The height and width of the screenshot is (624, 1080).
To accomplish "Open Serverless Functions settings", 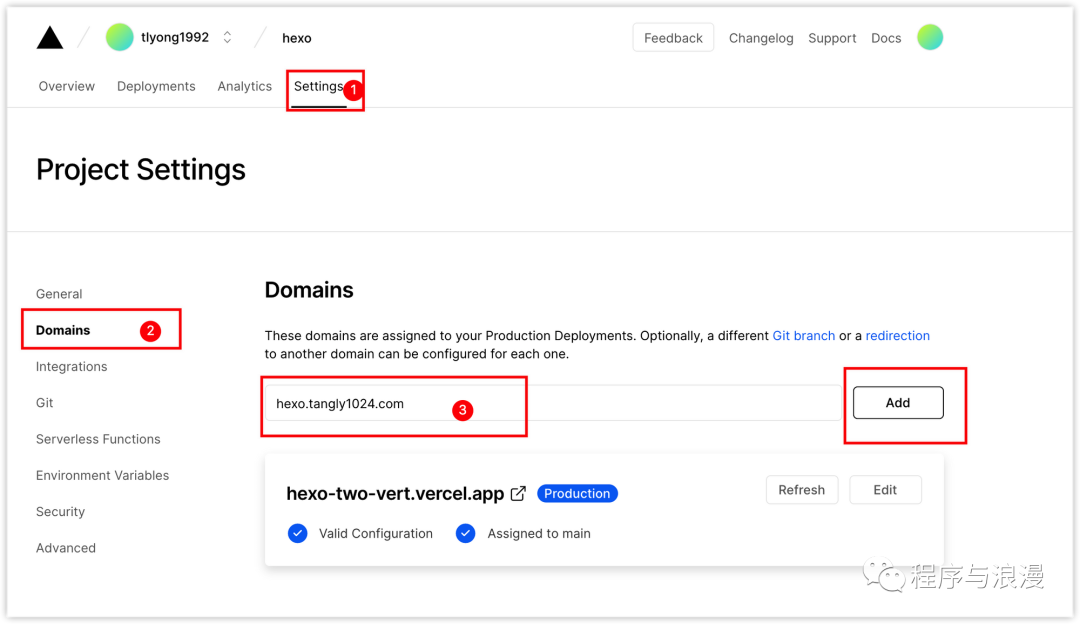I will (98, 439).
